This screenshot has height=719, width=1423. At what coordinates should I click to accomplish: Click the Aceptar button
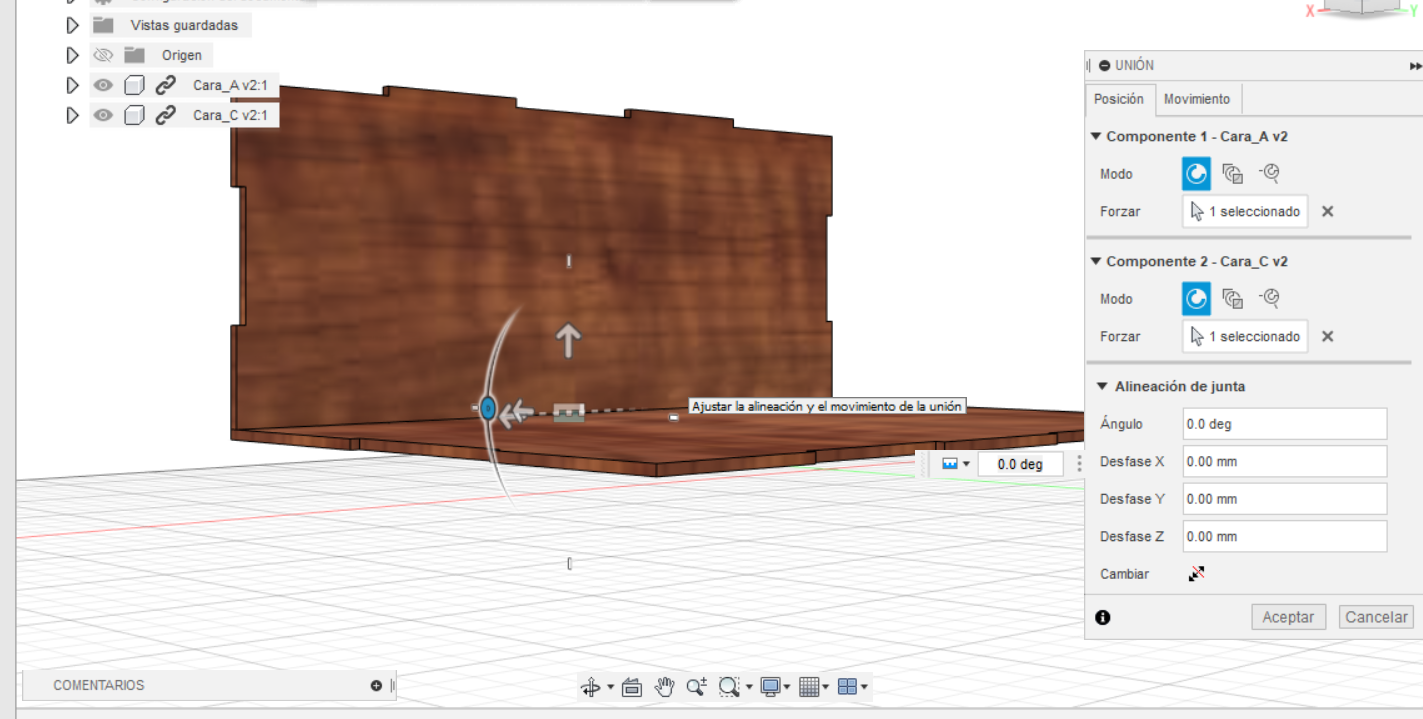[x=1288, y=617]
